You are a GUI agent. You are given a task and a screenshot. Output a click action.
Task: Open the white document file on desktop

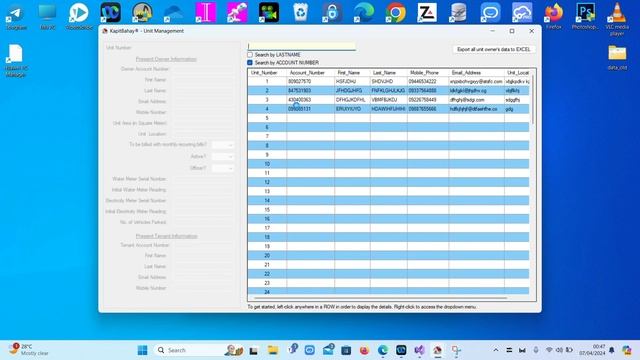point(16,60)
